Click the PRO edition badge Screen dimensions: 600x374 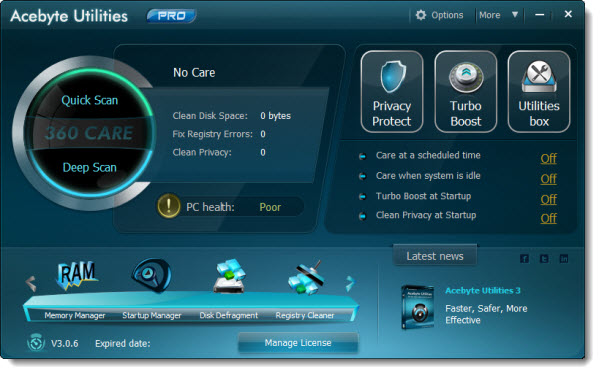[x=171, y=16]
